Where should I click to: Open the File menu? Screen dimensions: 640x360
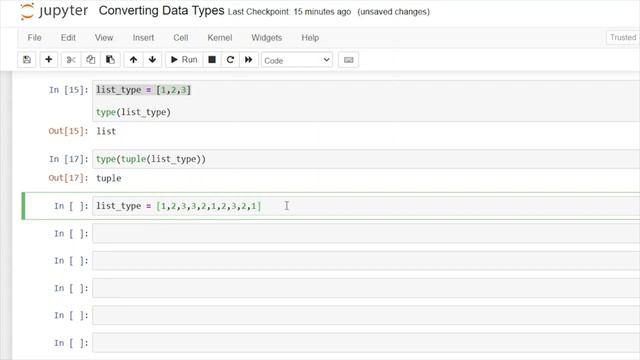pyautogui.click(x=35, y=38)
